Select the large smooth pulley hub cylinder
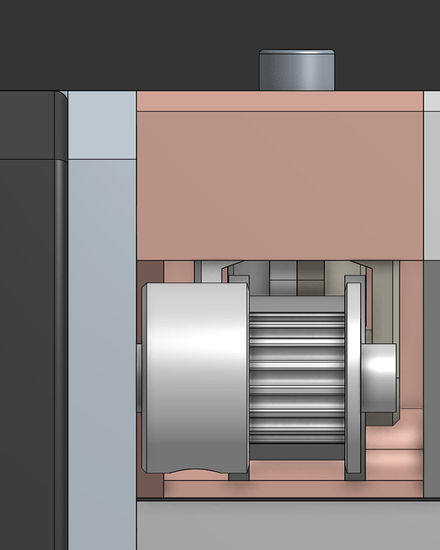Screen dimensions: 440x550 (x=196, y=378)
